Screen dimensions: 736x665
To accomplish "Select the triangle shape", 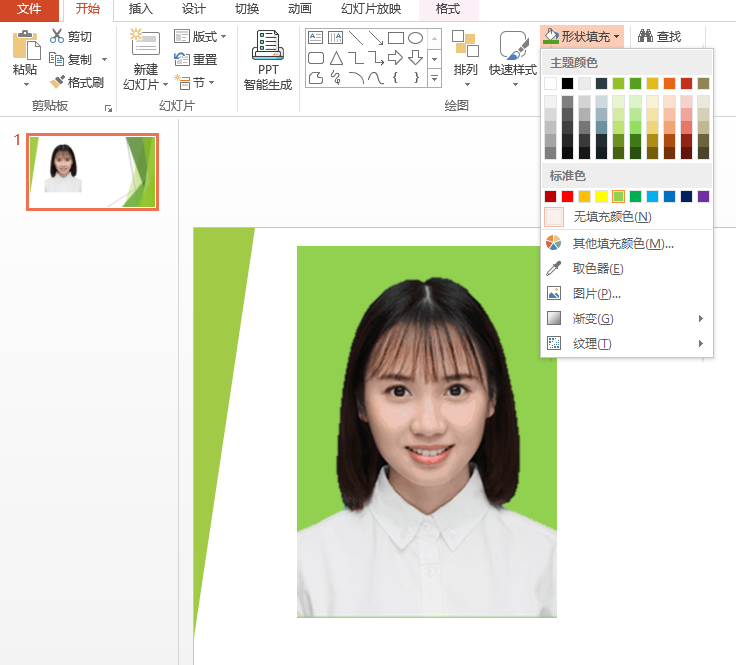I will tap(336, 58).
